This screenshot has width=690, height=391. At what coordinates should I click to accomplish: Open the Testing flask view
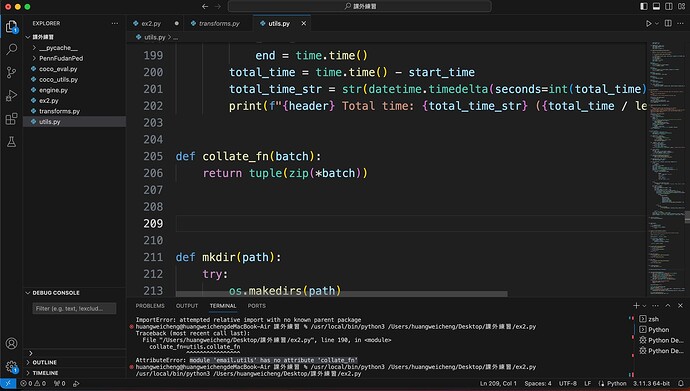pyautogui.click(x=11, y=142)
